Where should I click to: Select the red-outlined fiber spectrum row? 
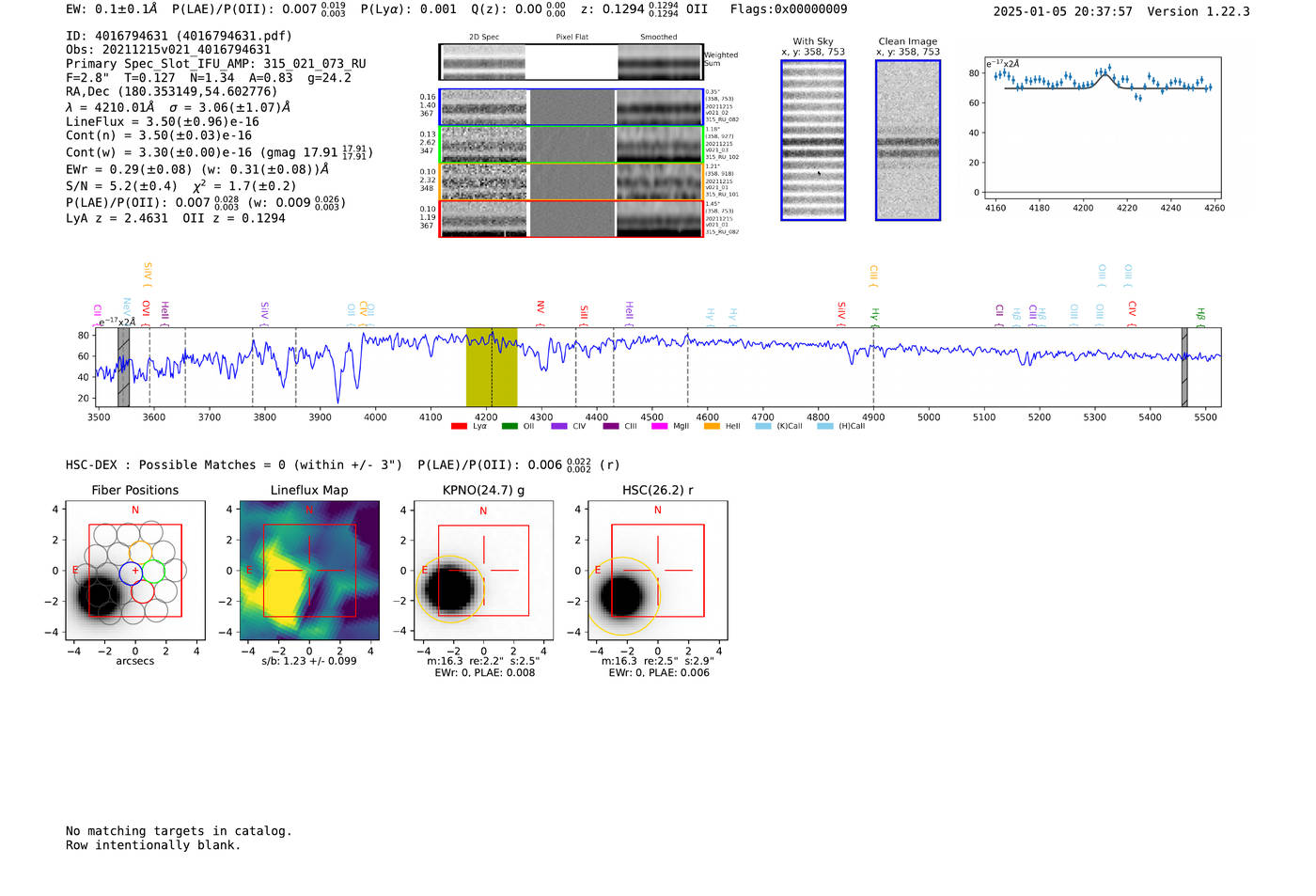[572, 218]
